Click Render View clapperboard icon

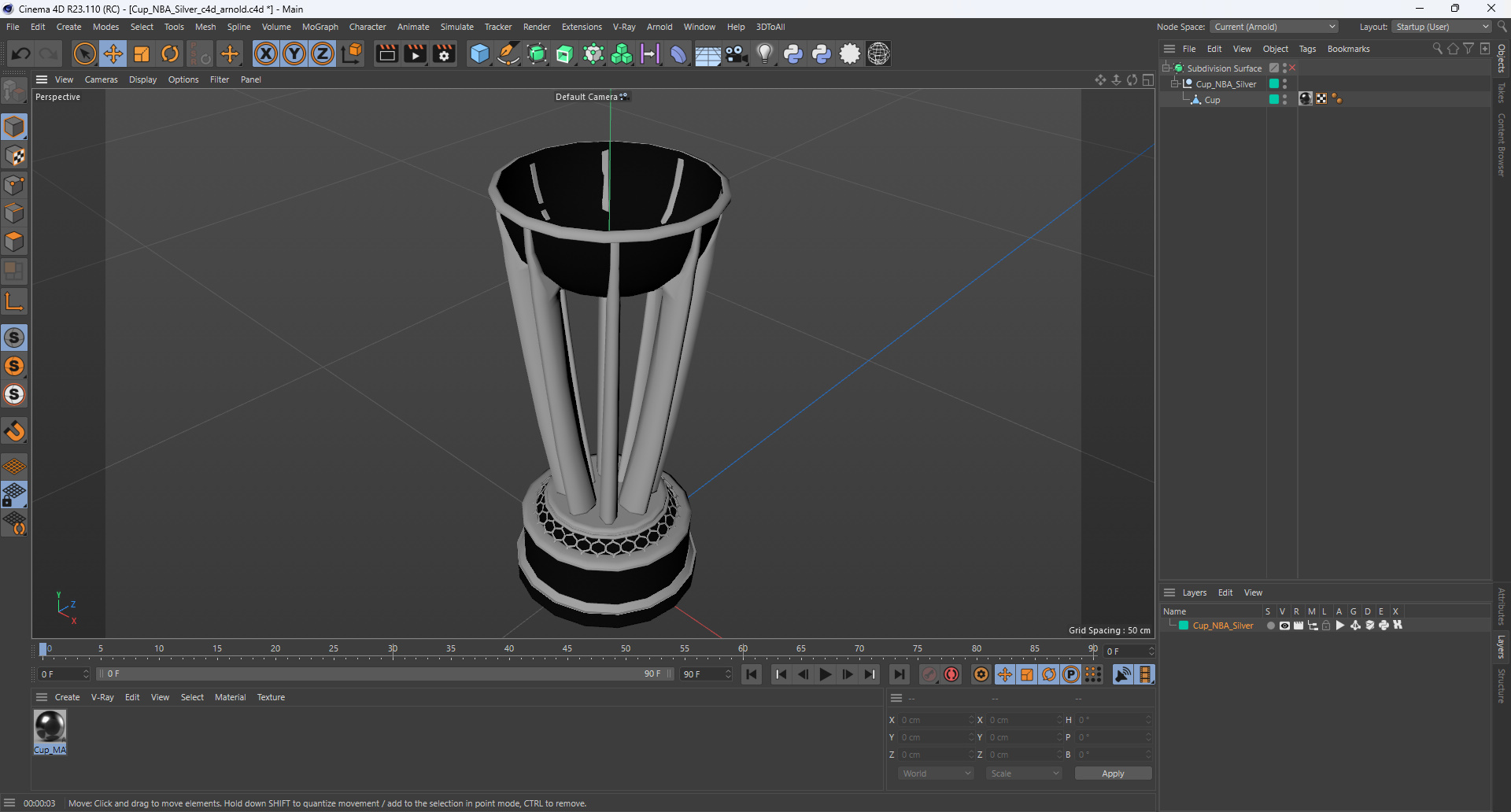[386, 54]
